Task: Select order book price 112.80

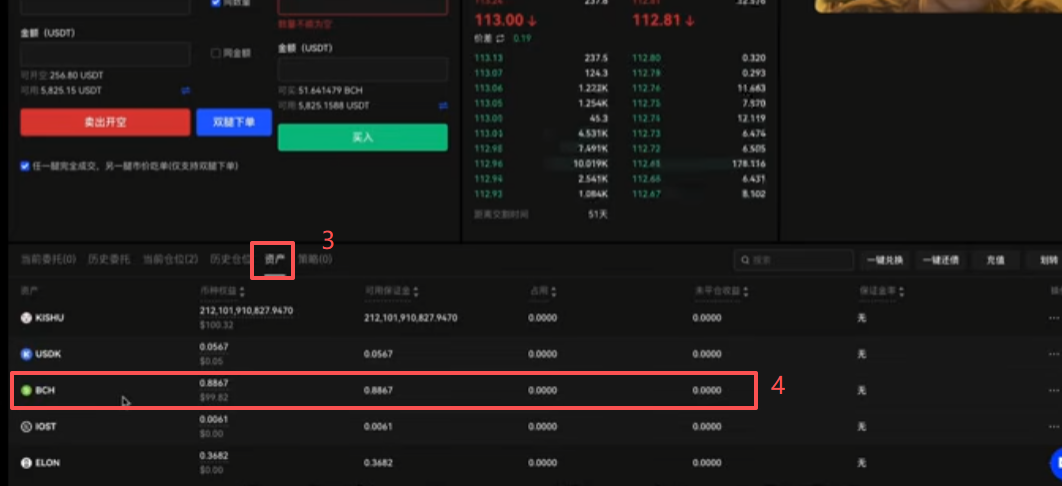Action: coord(646,58)
